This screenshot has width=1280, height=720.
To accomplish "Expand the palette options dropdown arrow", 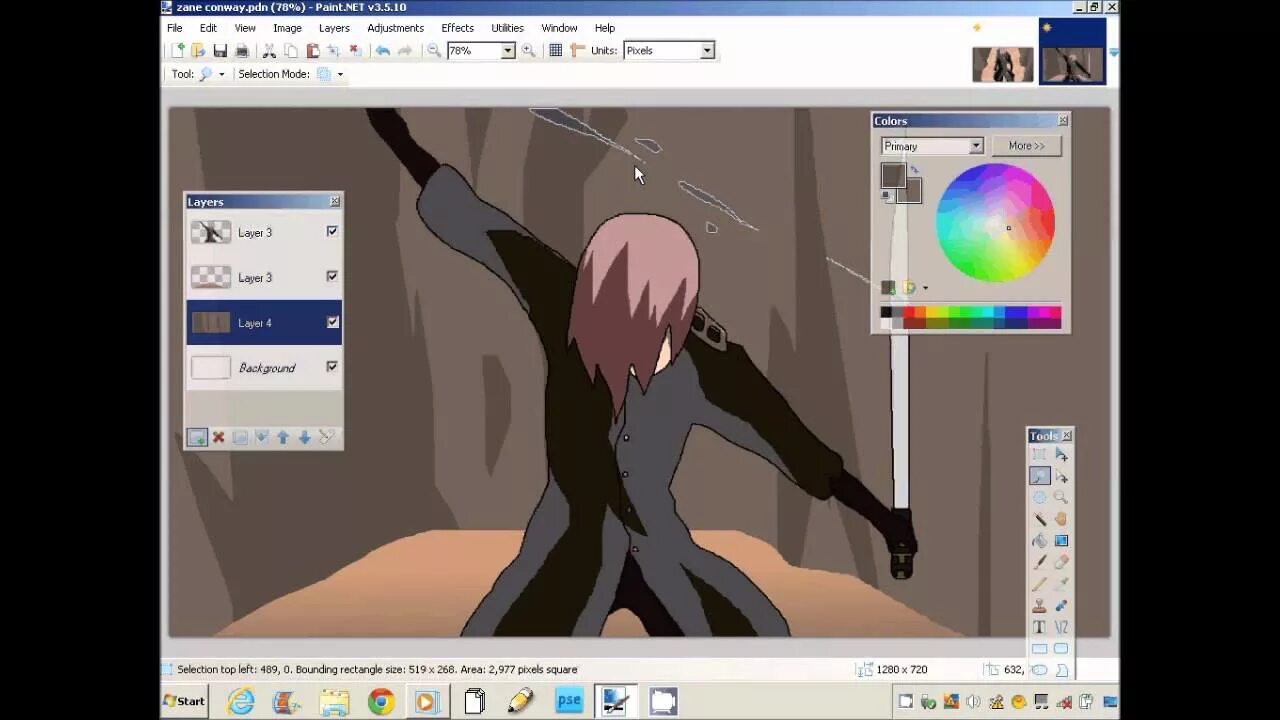I will click(x=925, y=288).
